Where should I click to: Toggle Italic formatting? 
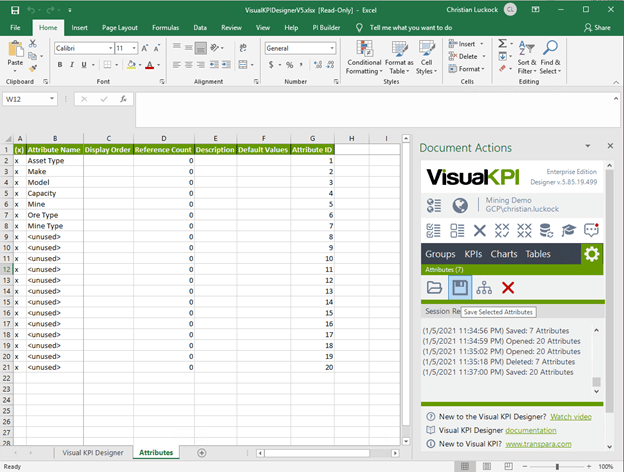(x=72, y=64)
